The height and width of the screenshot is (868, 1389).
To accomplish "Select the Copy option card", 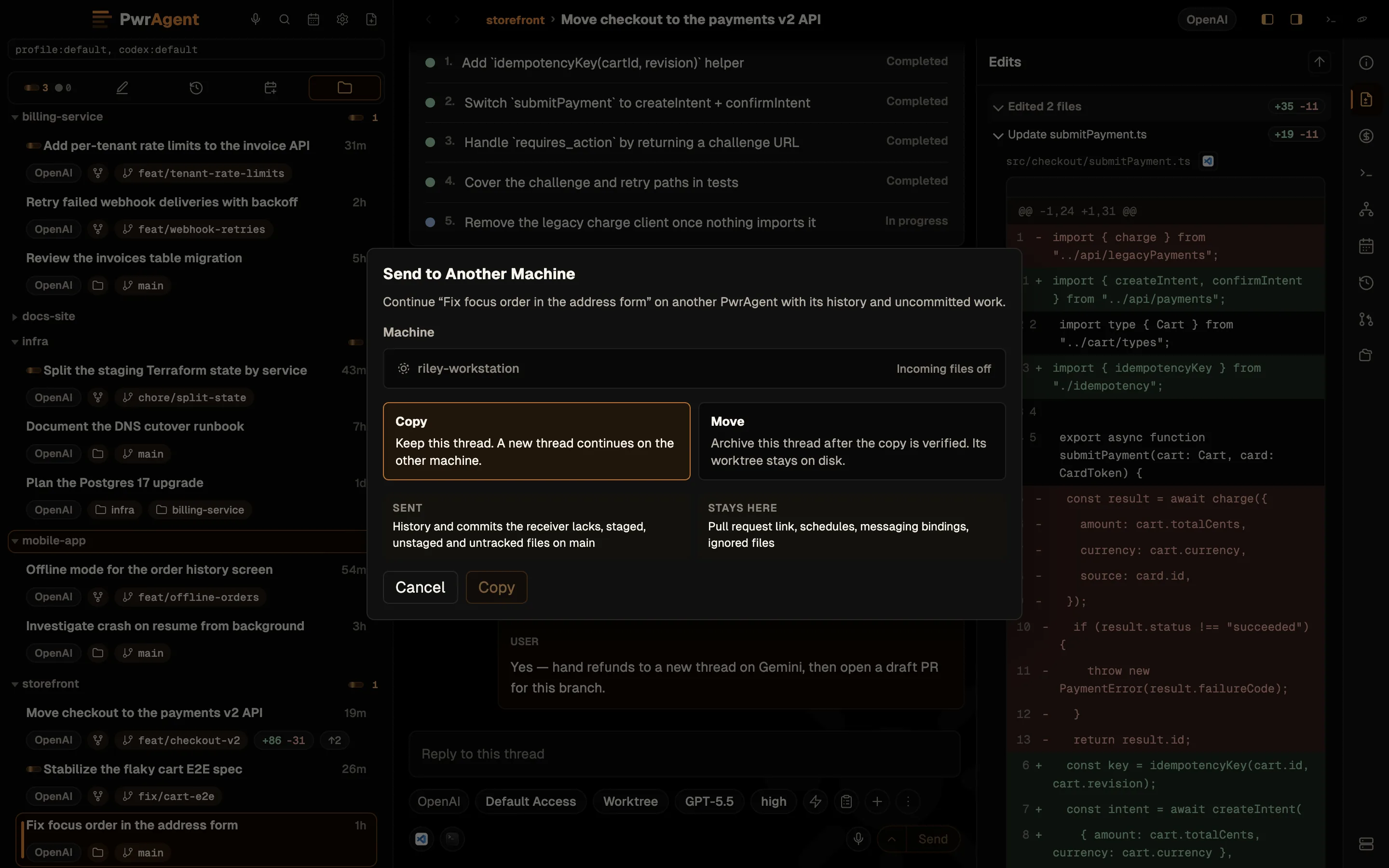I will coord(536,441).
